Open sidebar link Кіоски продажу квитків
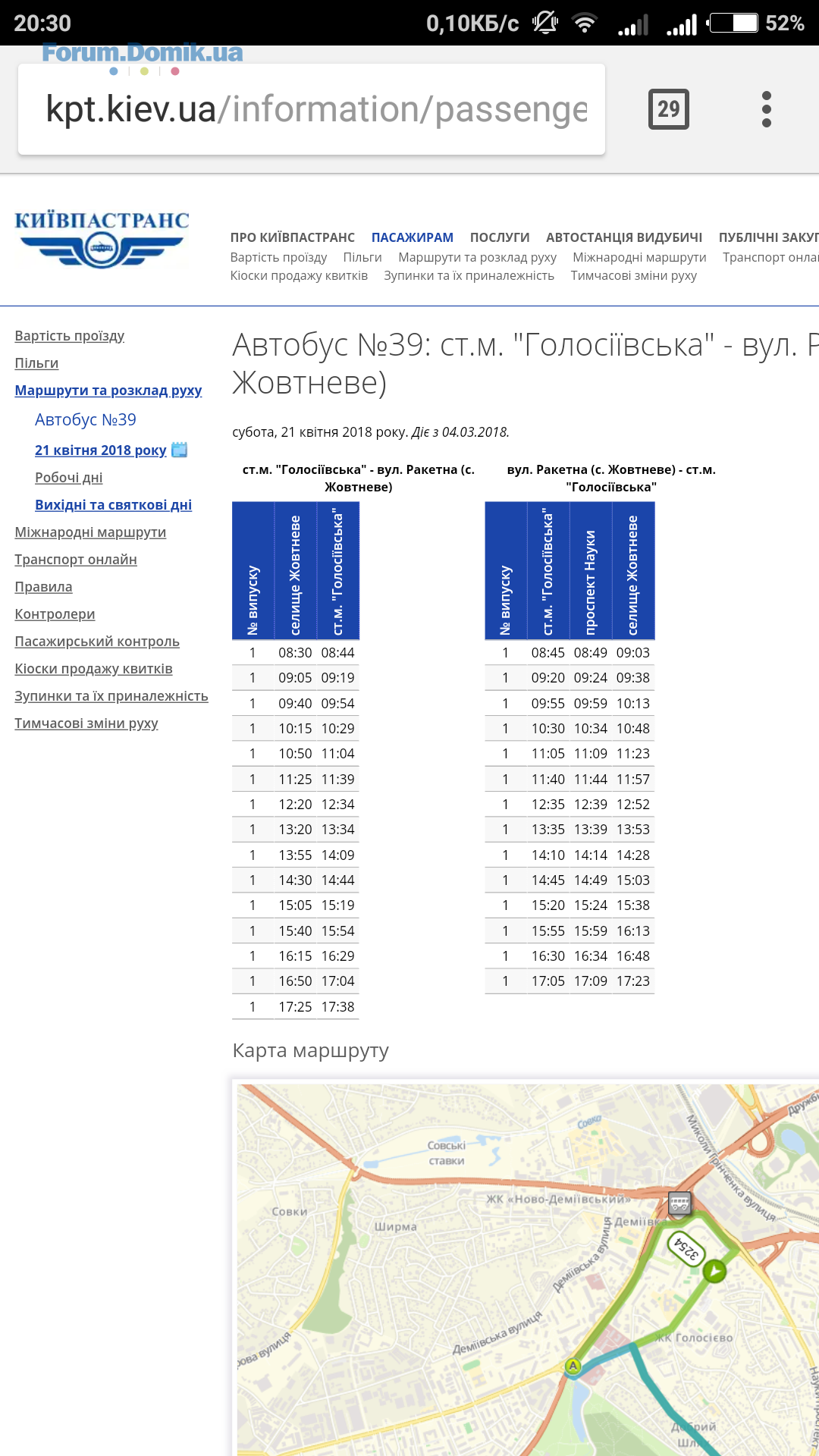The image size is (819, 1456). 94,669
